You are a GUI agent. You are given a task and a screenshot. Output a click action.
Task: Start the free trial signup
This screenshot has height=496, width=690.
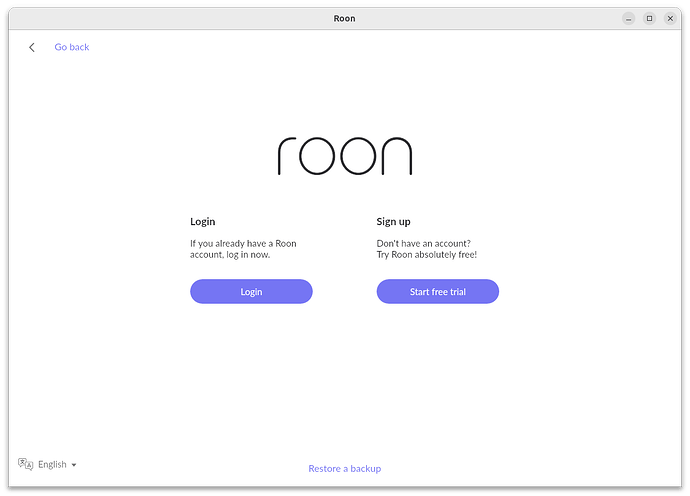click(438, 291)
